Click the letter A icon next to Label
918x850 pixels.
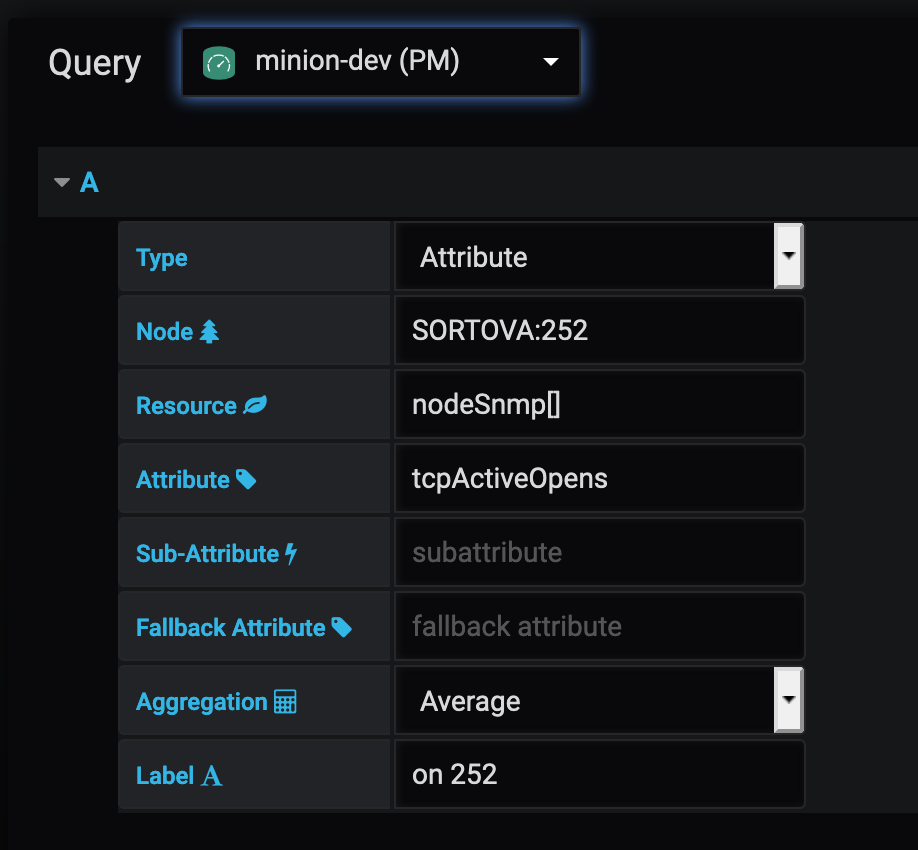click(213, 774)
